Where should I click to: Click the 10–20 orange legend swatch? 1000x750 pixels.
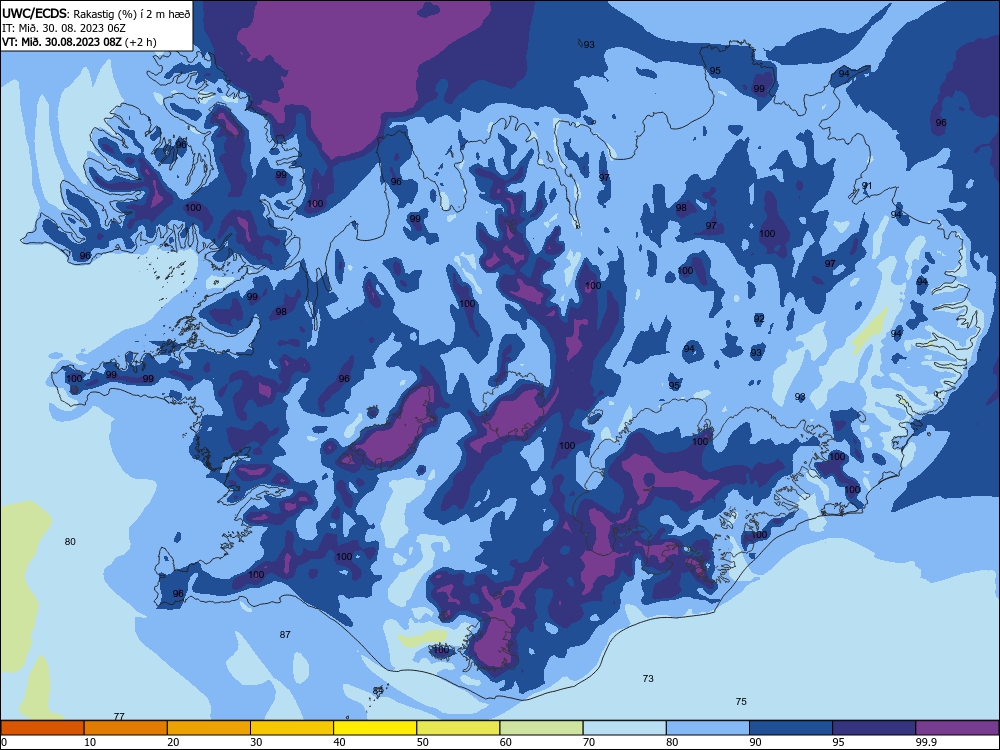[x=126, y=728]
